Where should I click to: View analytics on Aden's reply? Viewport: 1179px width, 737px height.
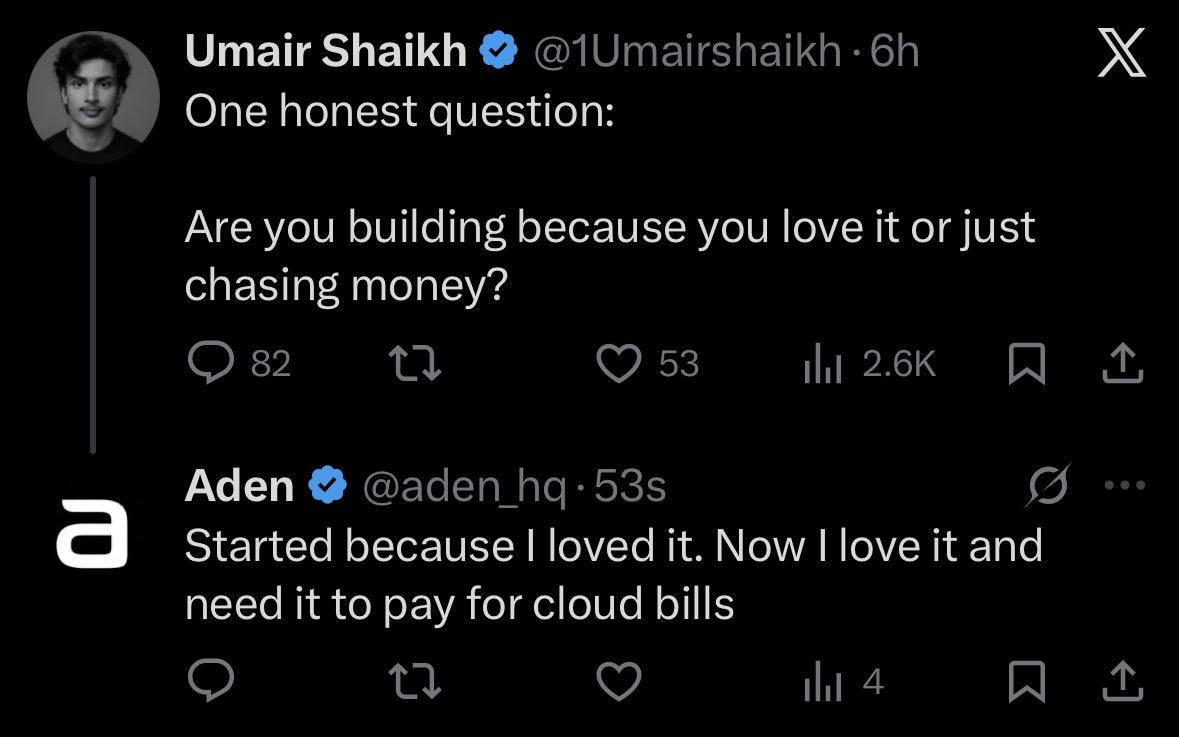[x=820, y=682]
